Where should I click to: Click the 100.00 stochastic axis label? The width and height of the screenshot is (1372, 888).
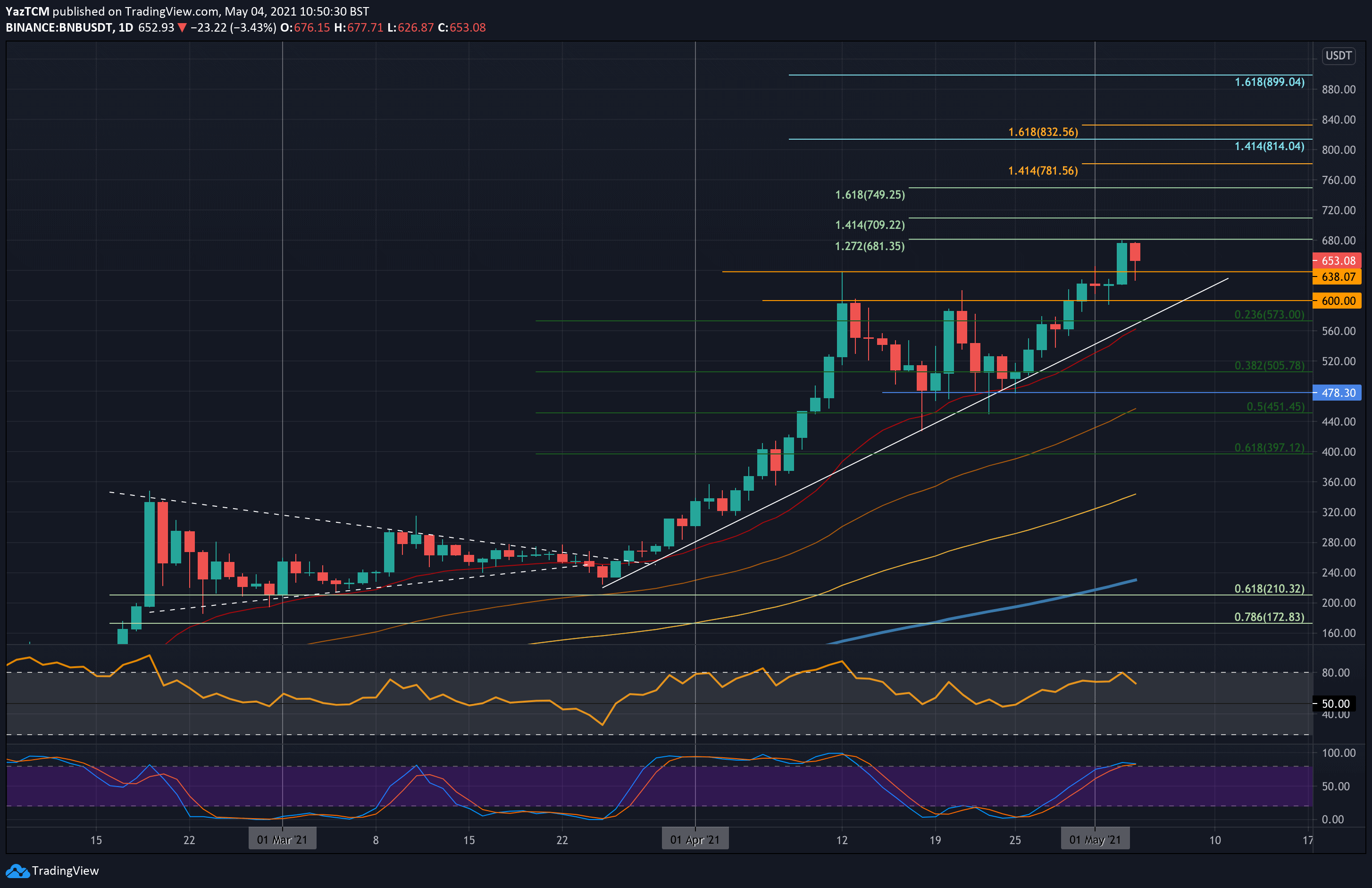pyautogui.click(x=1339, y=753)
